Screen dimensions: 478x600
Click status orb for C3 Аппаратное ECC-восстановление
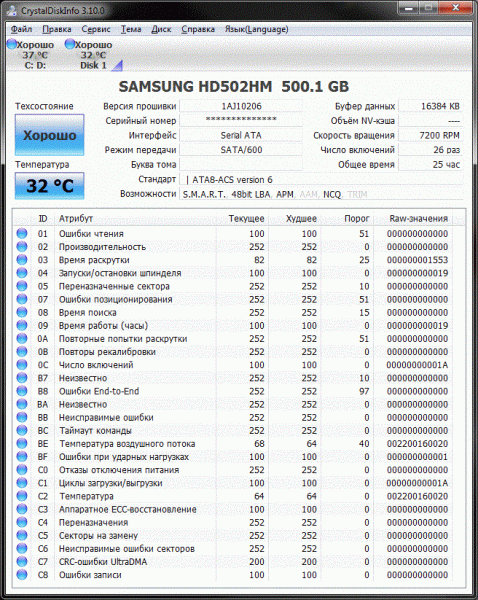click(22, 509)
